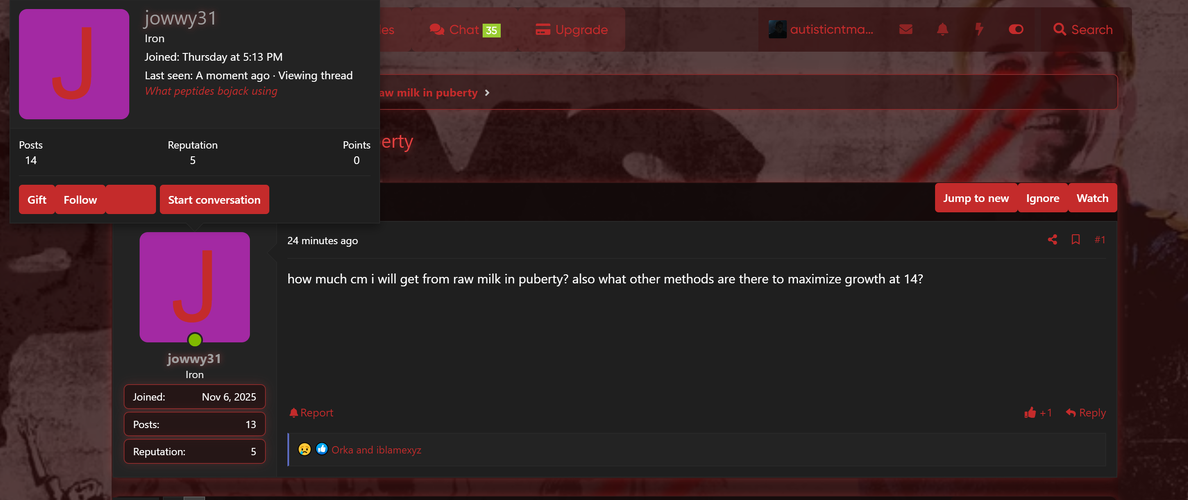This screenshot has height=500, width=1188.
Task: Open 'What peptides bojack using' thread link
Action: (211, 91)
